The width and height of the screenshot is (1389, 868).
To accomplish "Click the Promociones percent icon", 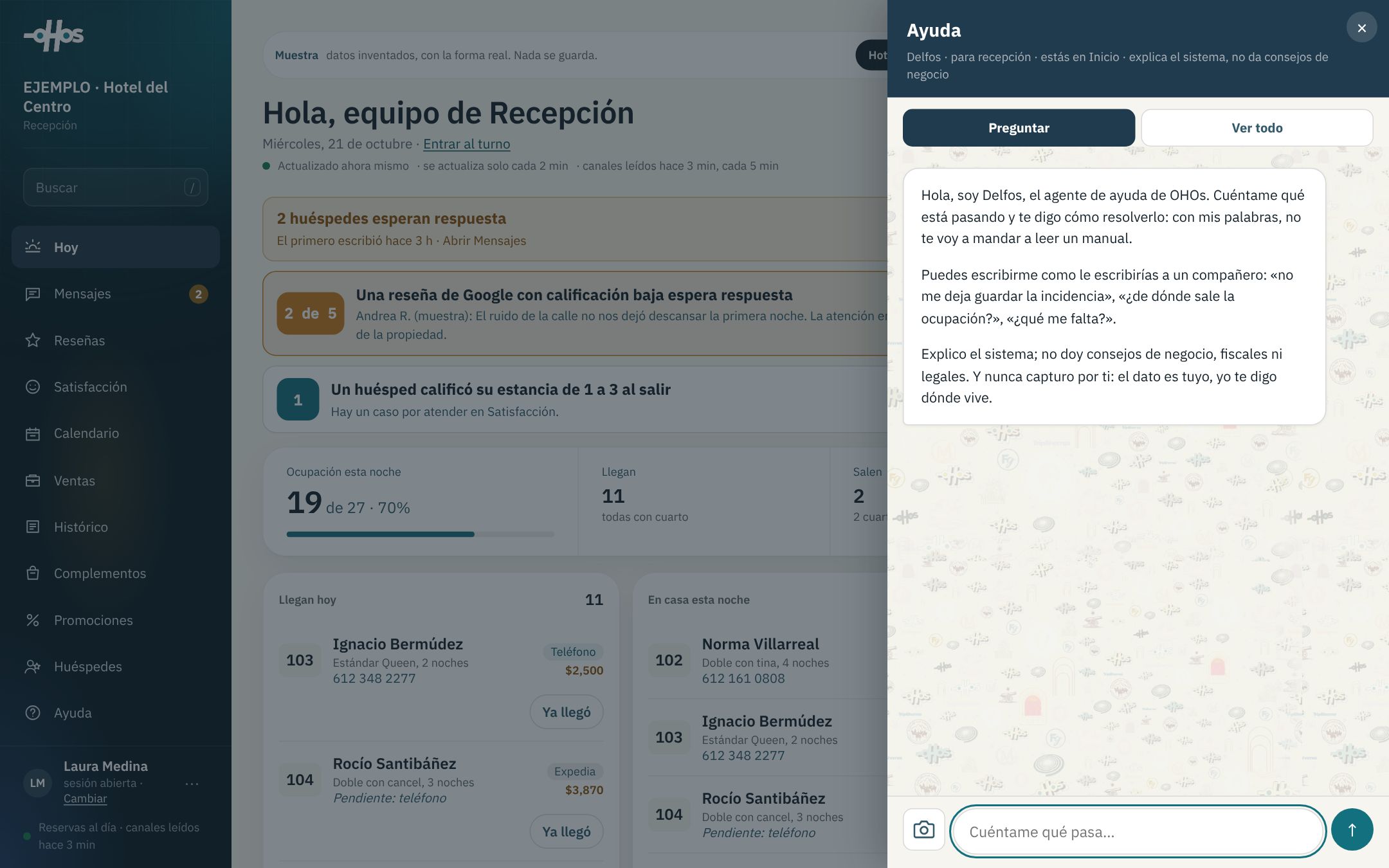I will [x=33, y=620].
